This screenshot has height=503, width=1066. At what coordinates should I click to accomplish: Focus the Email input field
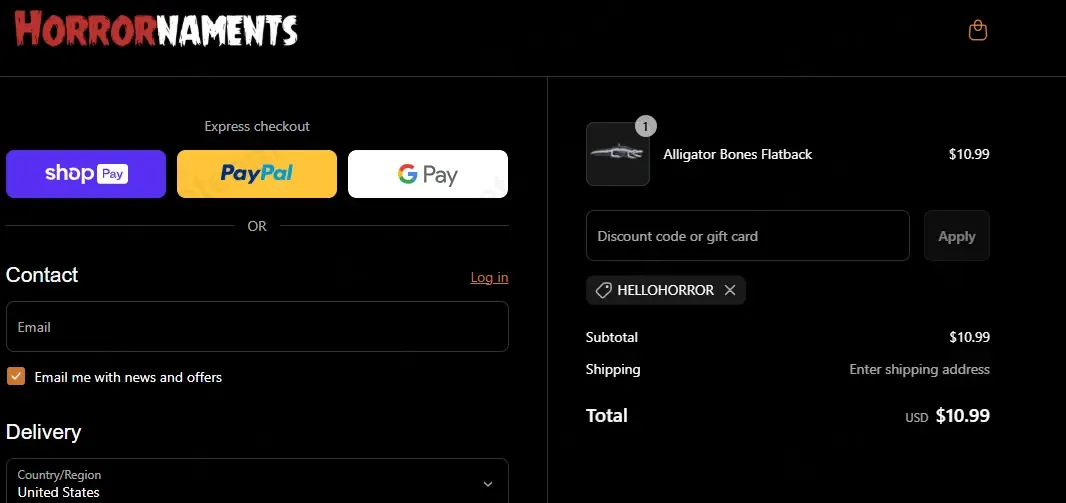257,326
